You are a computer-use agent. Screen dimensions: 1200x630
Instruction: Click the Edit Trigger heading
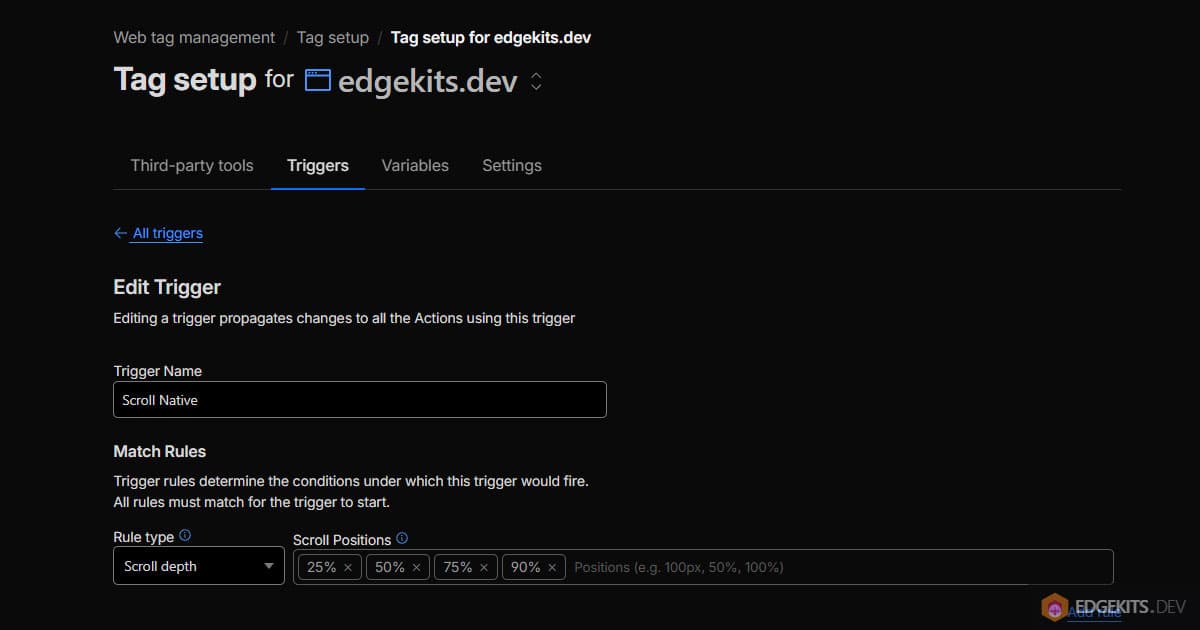pos(167,287)
